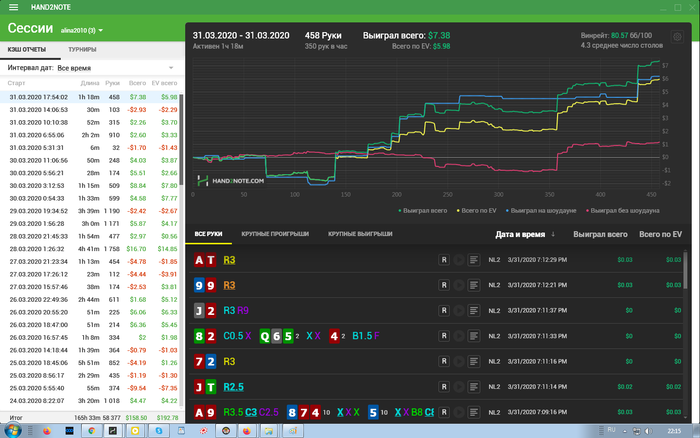
Task: Select the session 28.03.2020 1:26:32
Action: click(89, 249)
